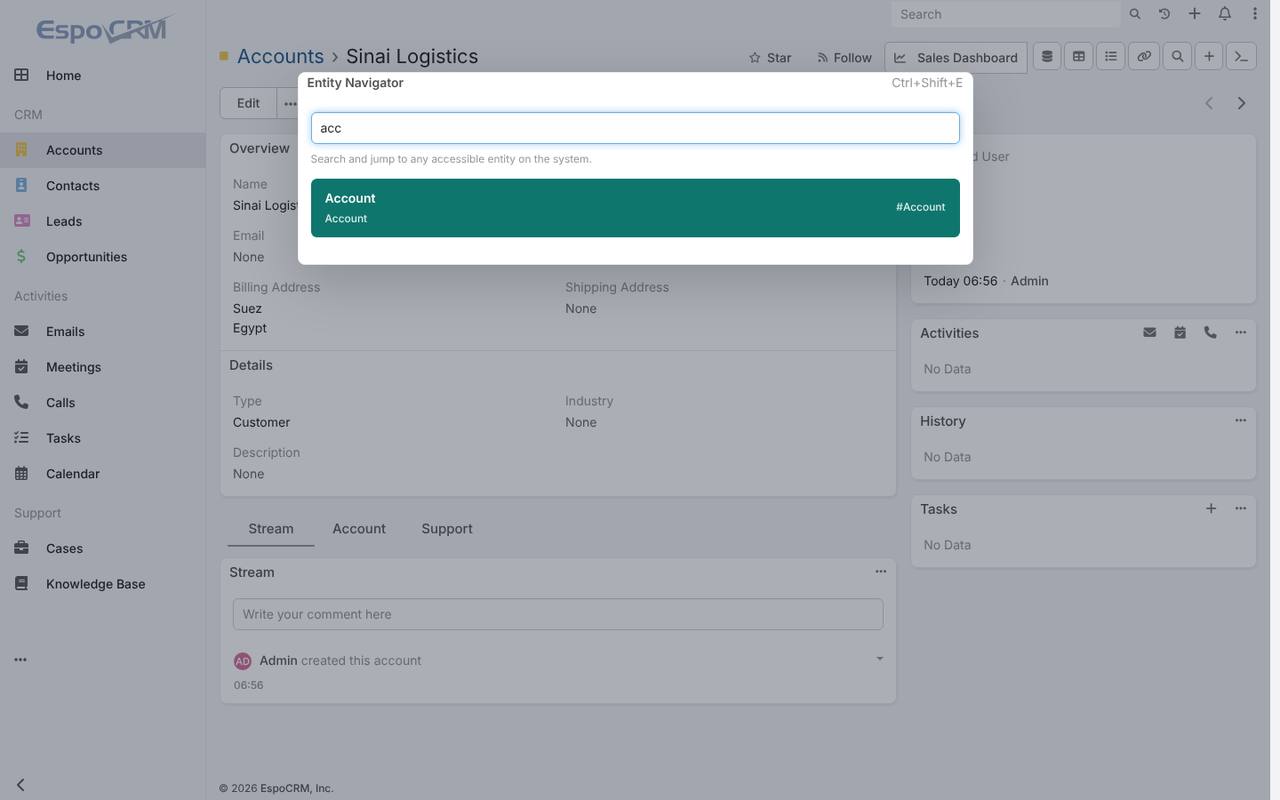Go to the previous record arrow

1209,103
